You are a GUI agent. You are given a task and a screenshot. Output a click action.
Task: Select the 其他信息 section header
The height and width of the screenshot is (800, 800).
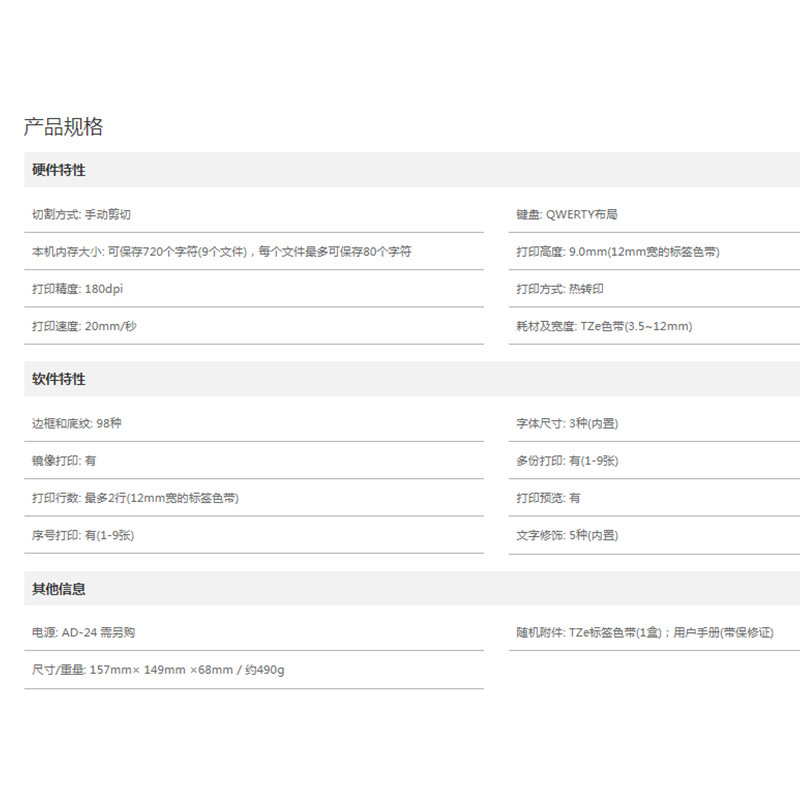412,589
